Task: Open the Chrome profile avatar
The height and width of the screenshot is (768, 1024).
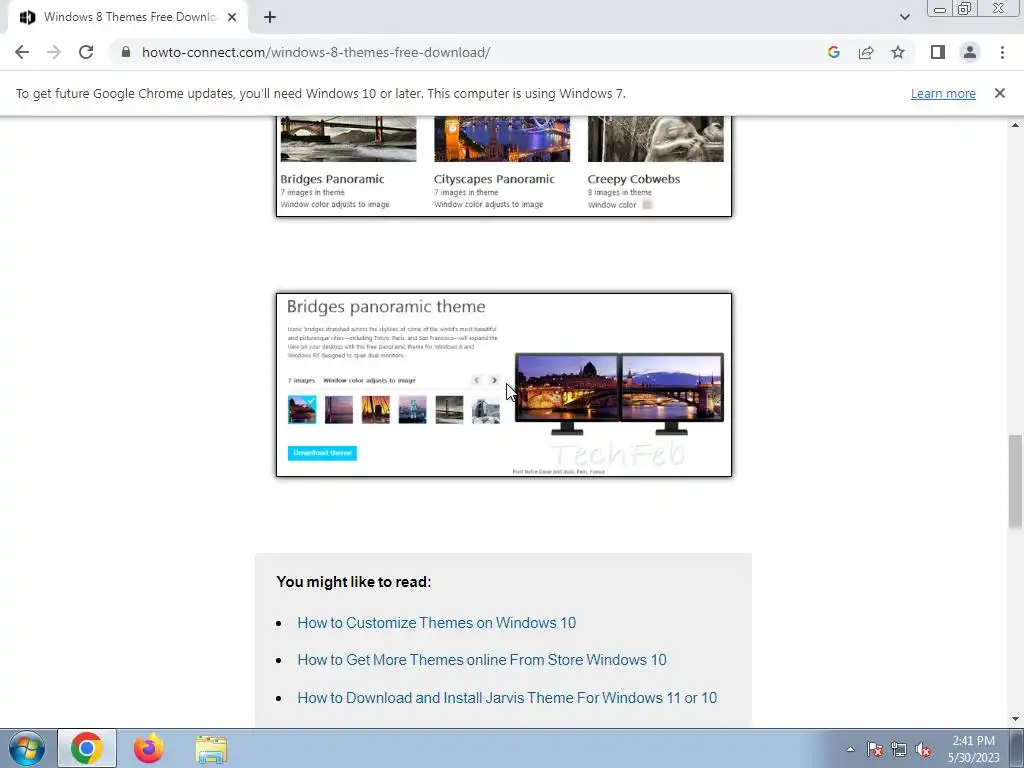Action: click(970, 52)
